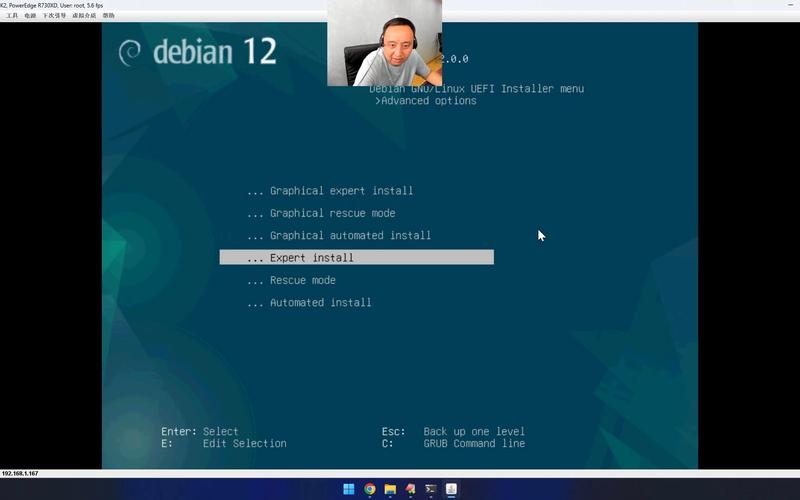The width and height of the screenshot is (800, 500).
Task: Launch Google Chrome from the taskbar
Action: (370, 489)
